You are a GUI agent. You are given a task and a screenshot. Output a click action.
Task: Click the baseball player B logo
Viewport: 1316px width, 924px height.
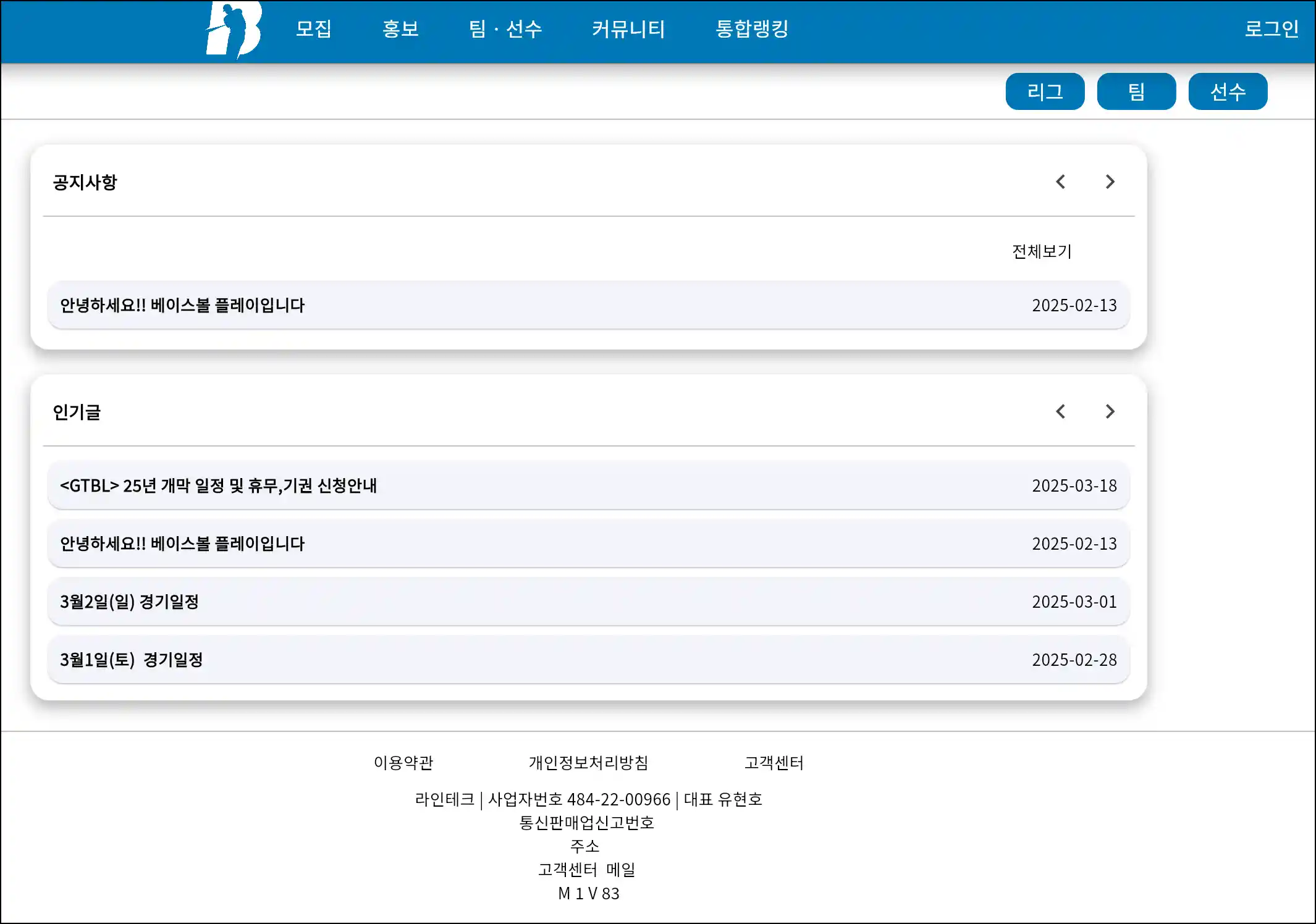tap(234, 30)
